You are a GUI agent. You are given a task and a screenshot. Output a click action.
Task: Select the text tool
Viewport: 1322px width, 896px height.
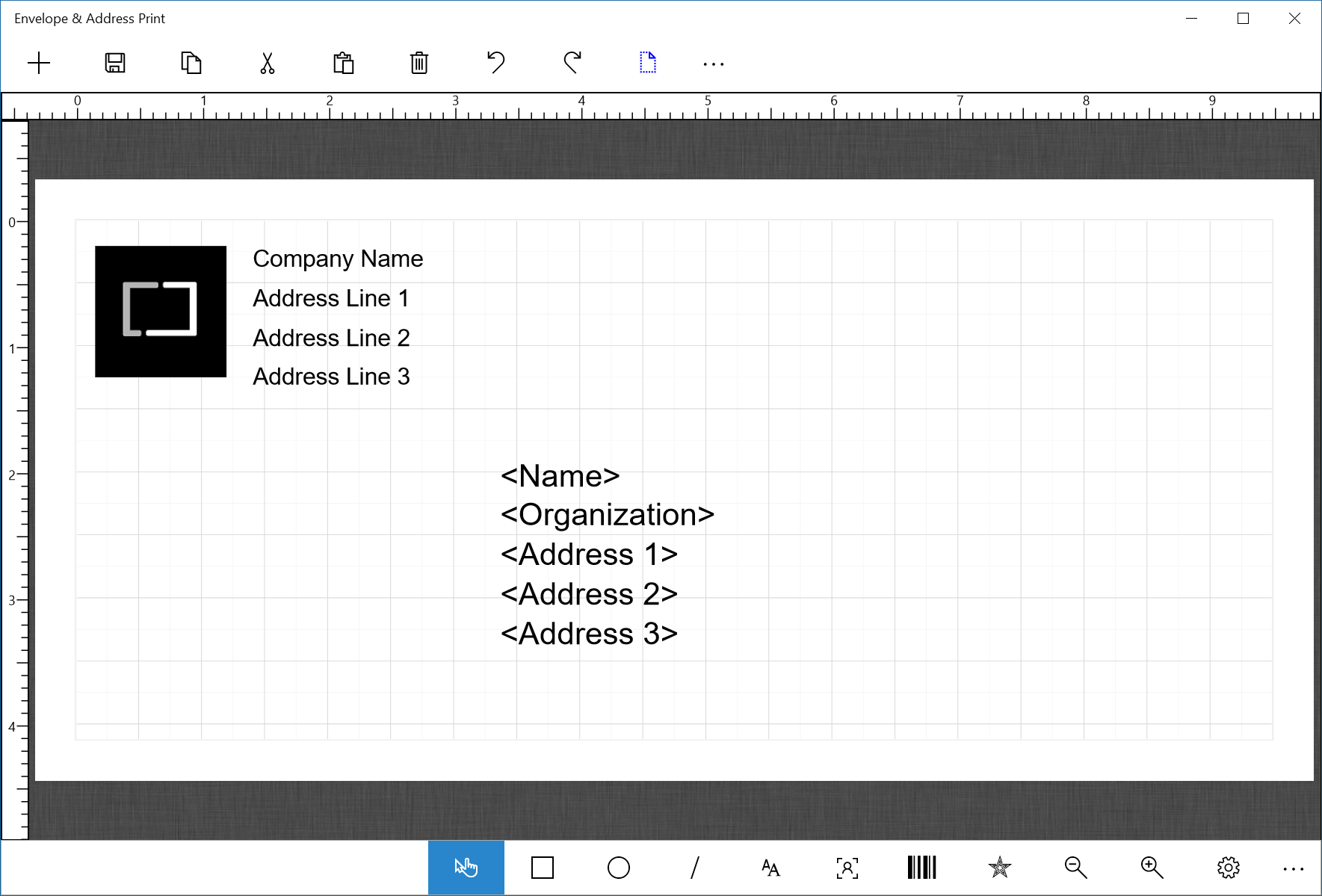tap(771, 868)
